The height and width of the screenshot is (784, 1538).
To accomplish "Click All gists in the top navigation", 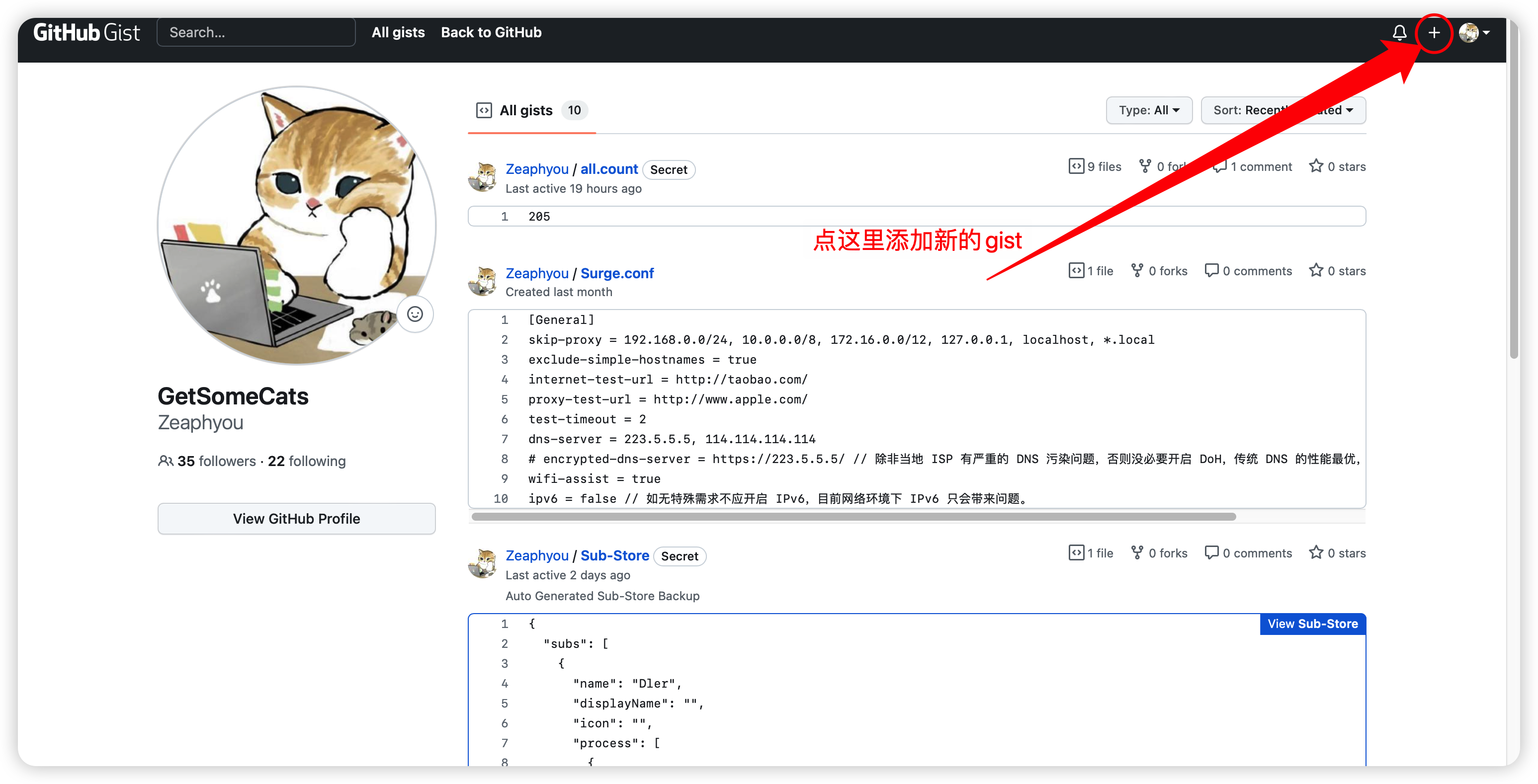I will (398, 32).
